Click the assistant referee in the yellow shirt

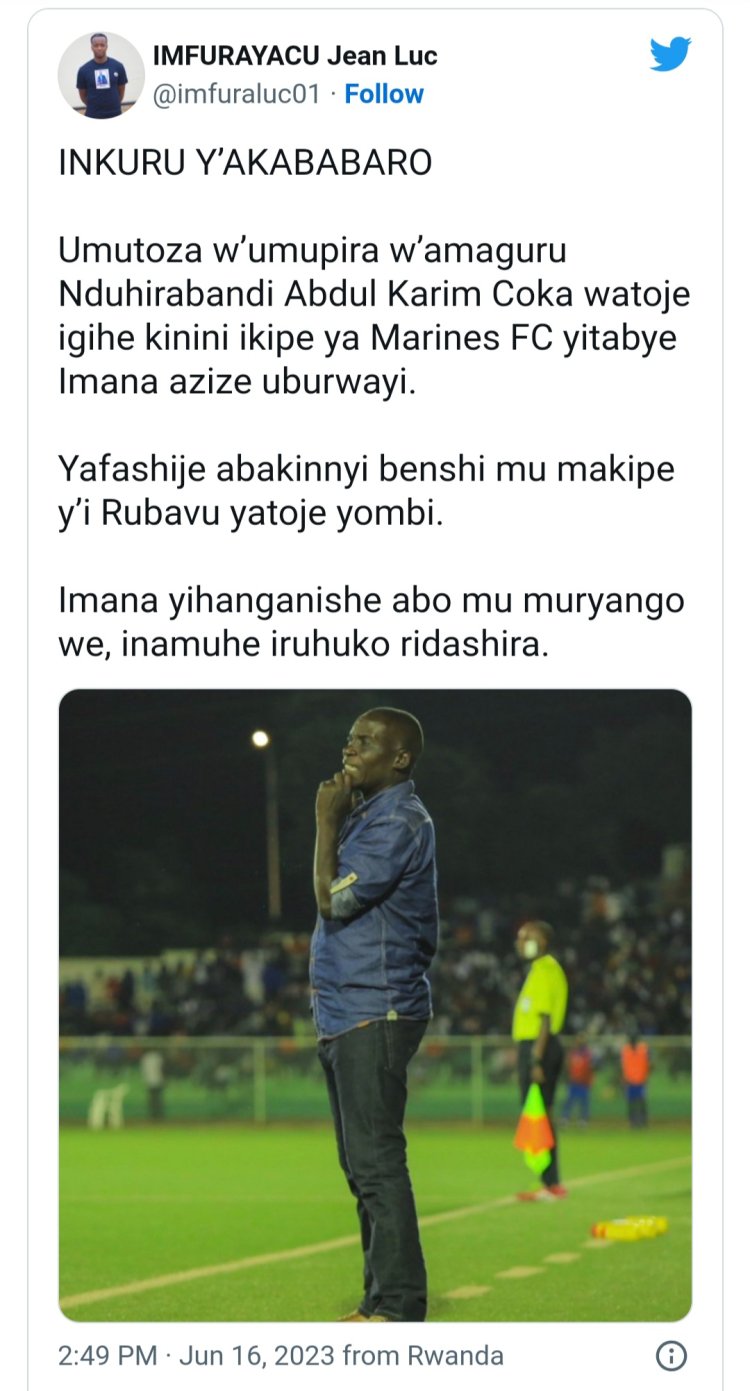(x=541, y=1060)
